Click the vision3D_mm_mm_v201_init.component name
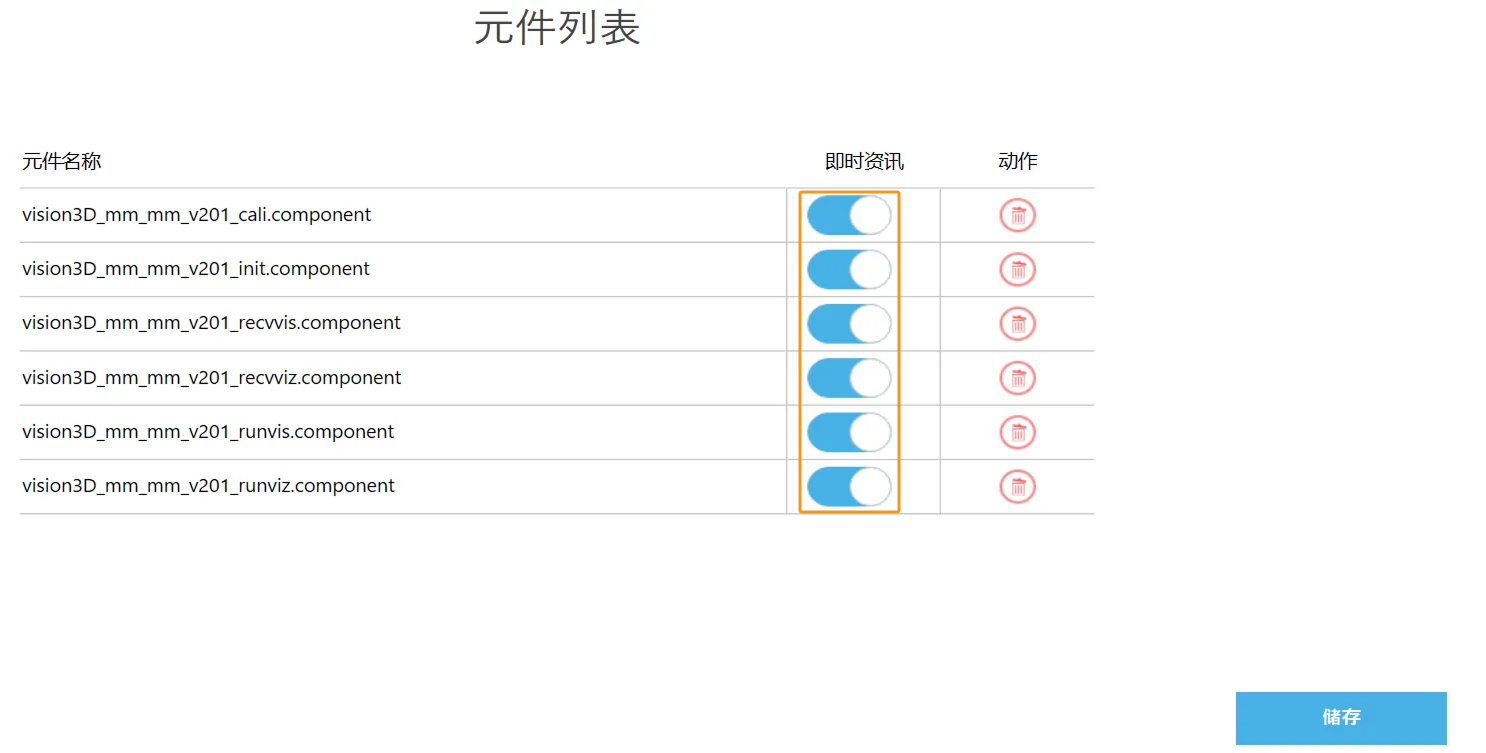This screenshot has width=1486, height=753. coord(196,269)
